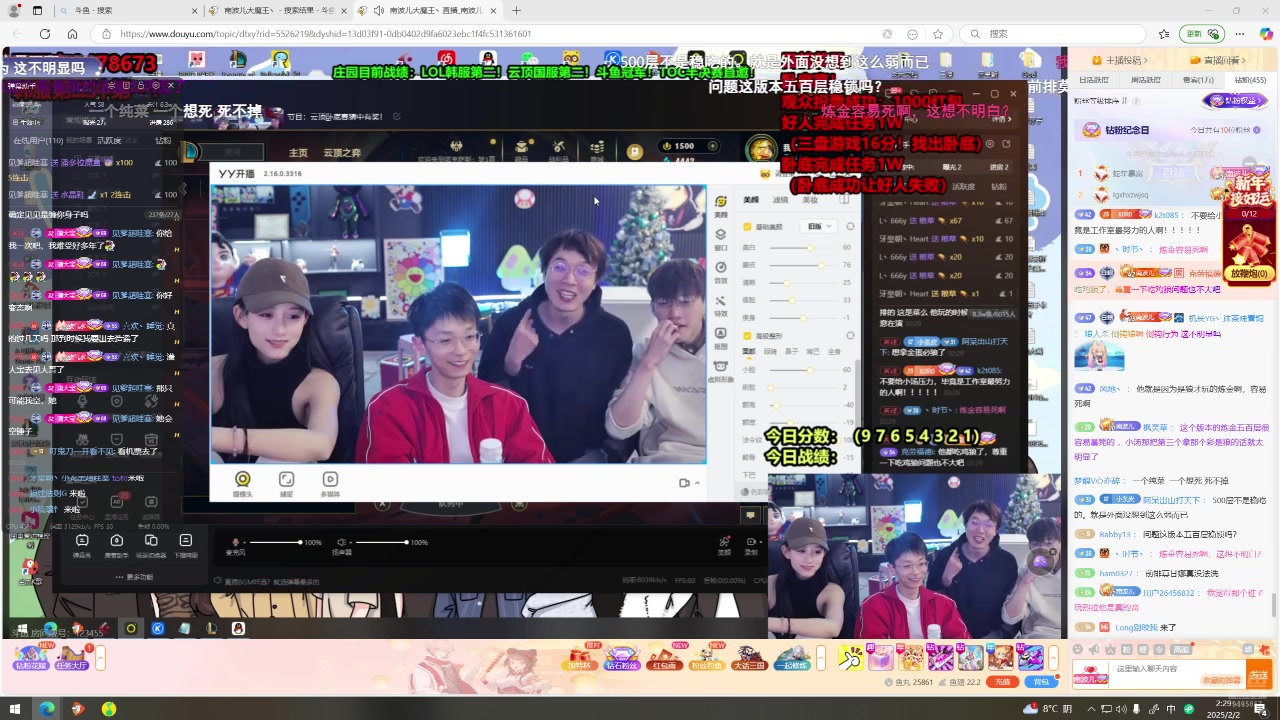Switch to the 美妆 makeup tab
This screenshot has width=1280, height=720.
[810, 200]
